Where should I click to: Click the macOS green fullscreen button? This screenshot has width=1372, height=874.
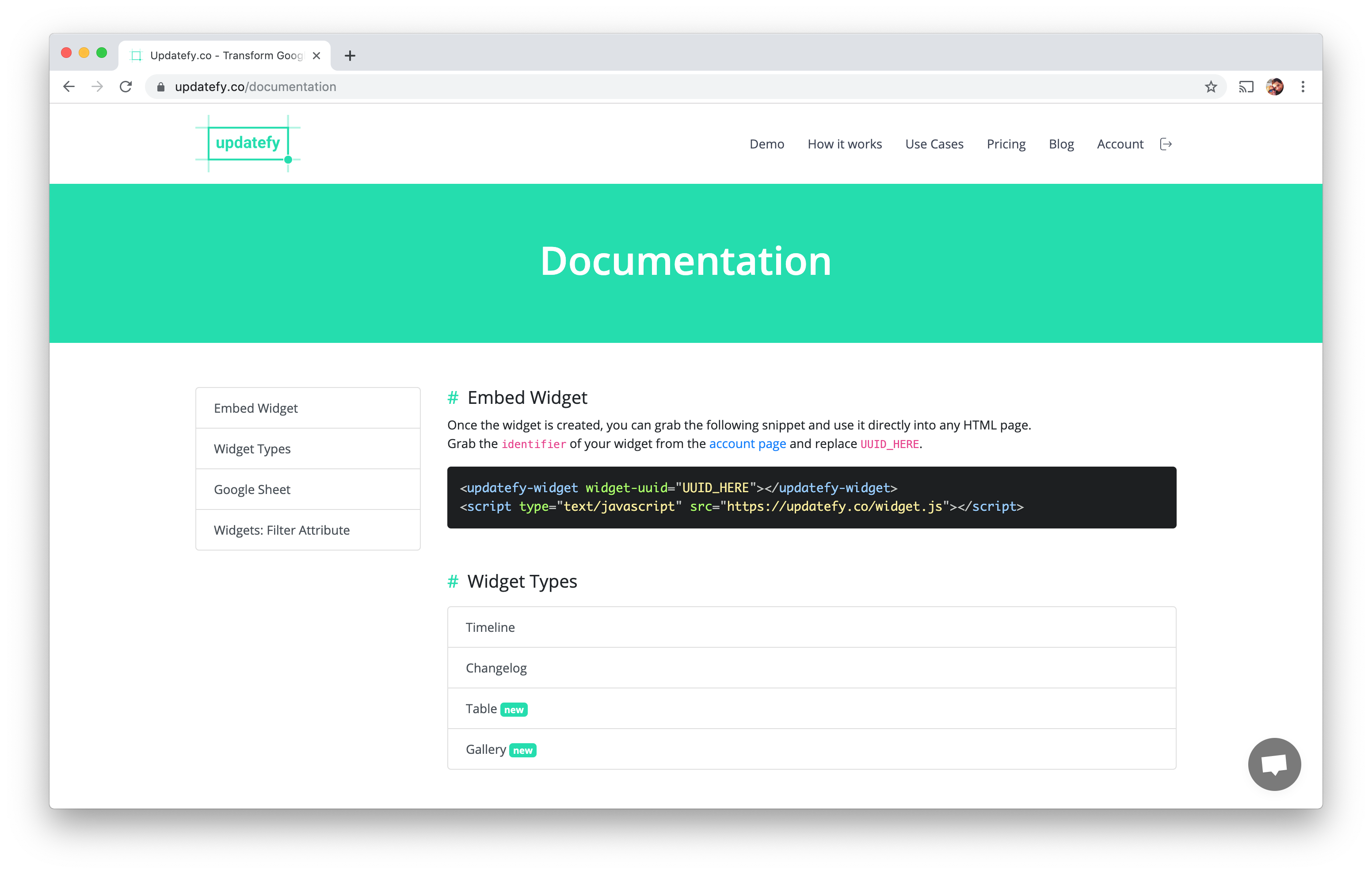point(101,53)
